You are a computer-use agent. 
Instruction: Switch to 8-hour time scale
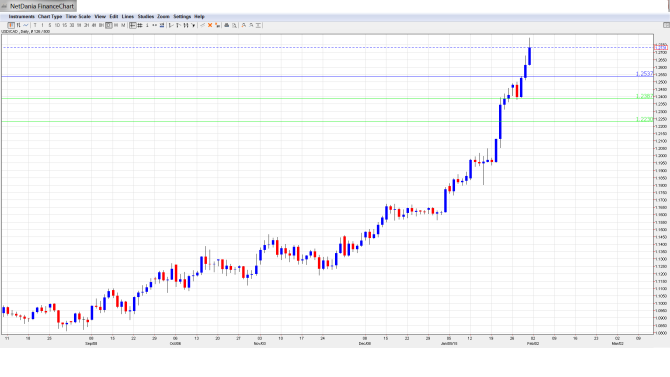click(x=101, y=25)
